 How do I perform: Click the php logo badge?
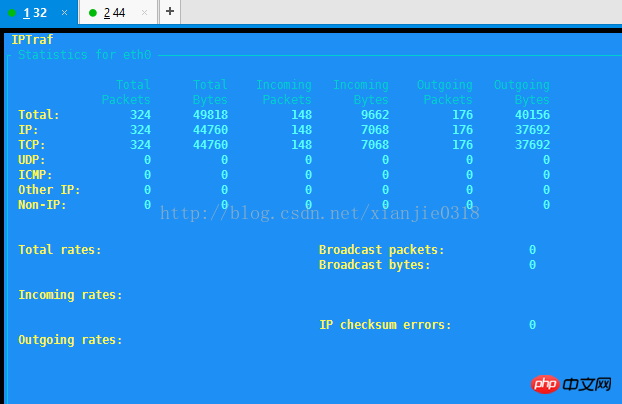pyautogui.click(x=544, y=384)
